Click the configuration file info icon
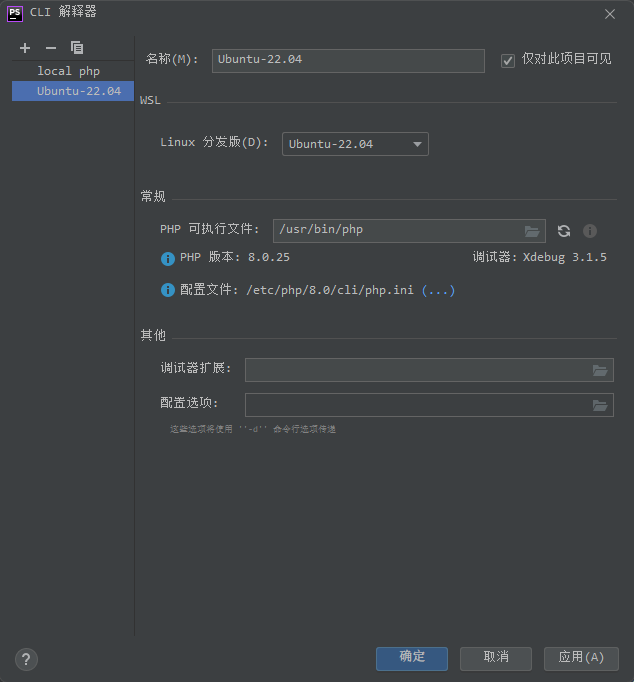The height and width of the screenshot is (682, 634). click(168, 290)
